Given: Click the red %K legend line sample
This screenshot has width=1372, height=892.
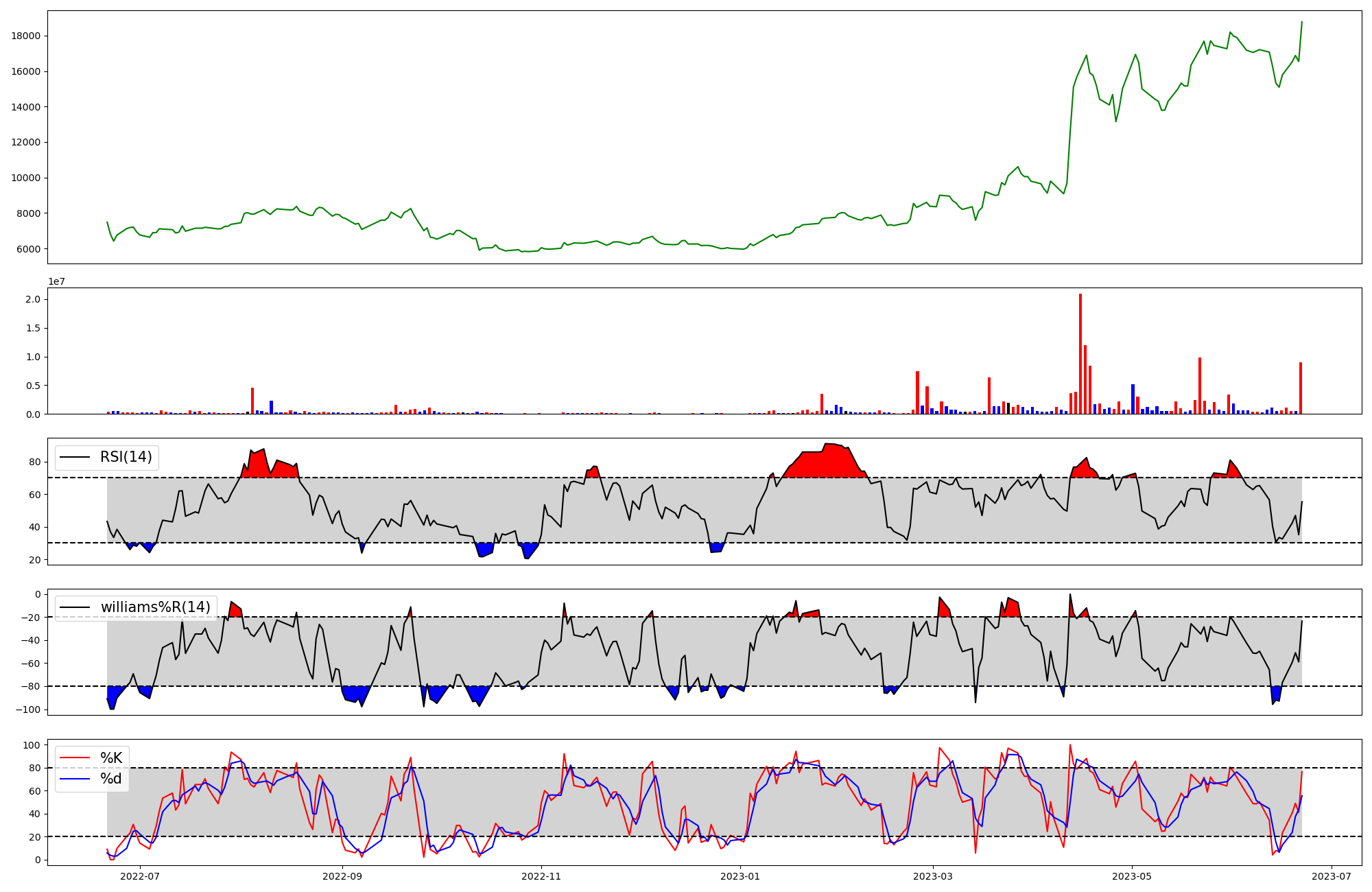Looking at the screenshot, I should pyautogui.click(x=74, y=758).
